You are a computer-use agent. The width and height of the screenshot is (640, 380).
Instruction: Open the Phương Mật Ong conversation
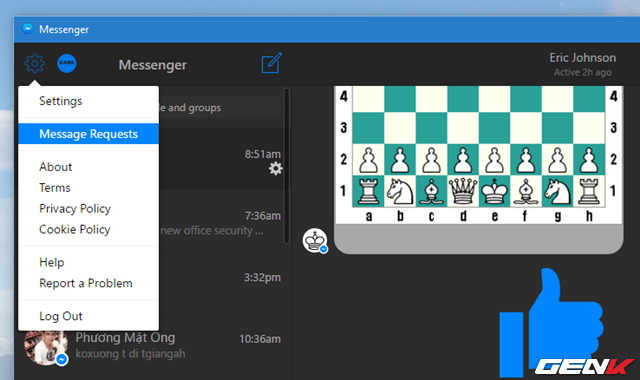pos(153,345)
